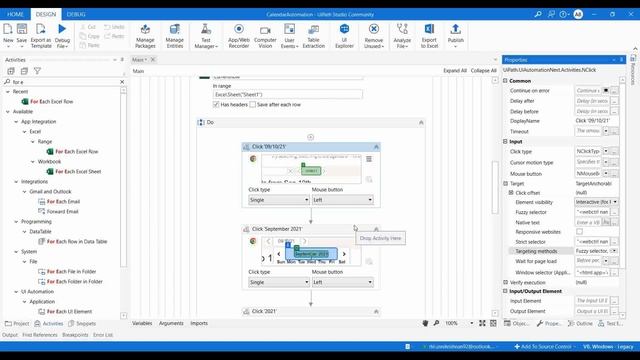640x360 pixels.
Task: Open Test Manager menu
Action: coord(206,36)
